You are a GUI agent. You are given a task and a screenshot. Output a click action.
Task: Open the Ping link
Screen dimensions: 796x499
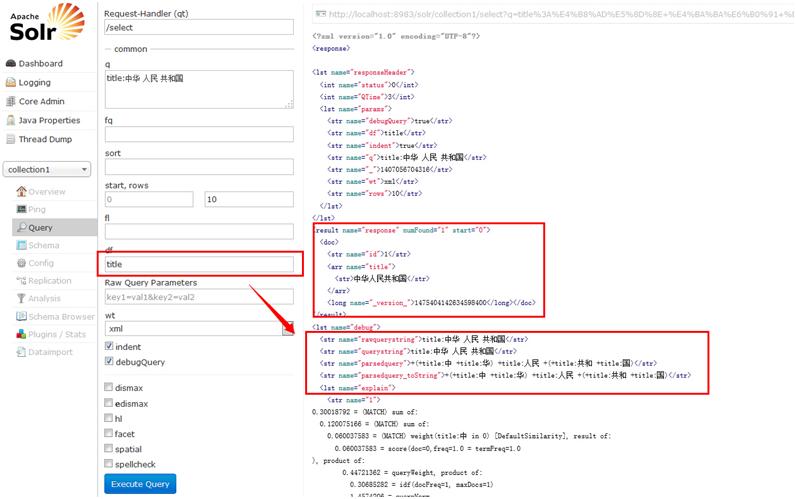(x=37, y=209)
